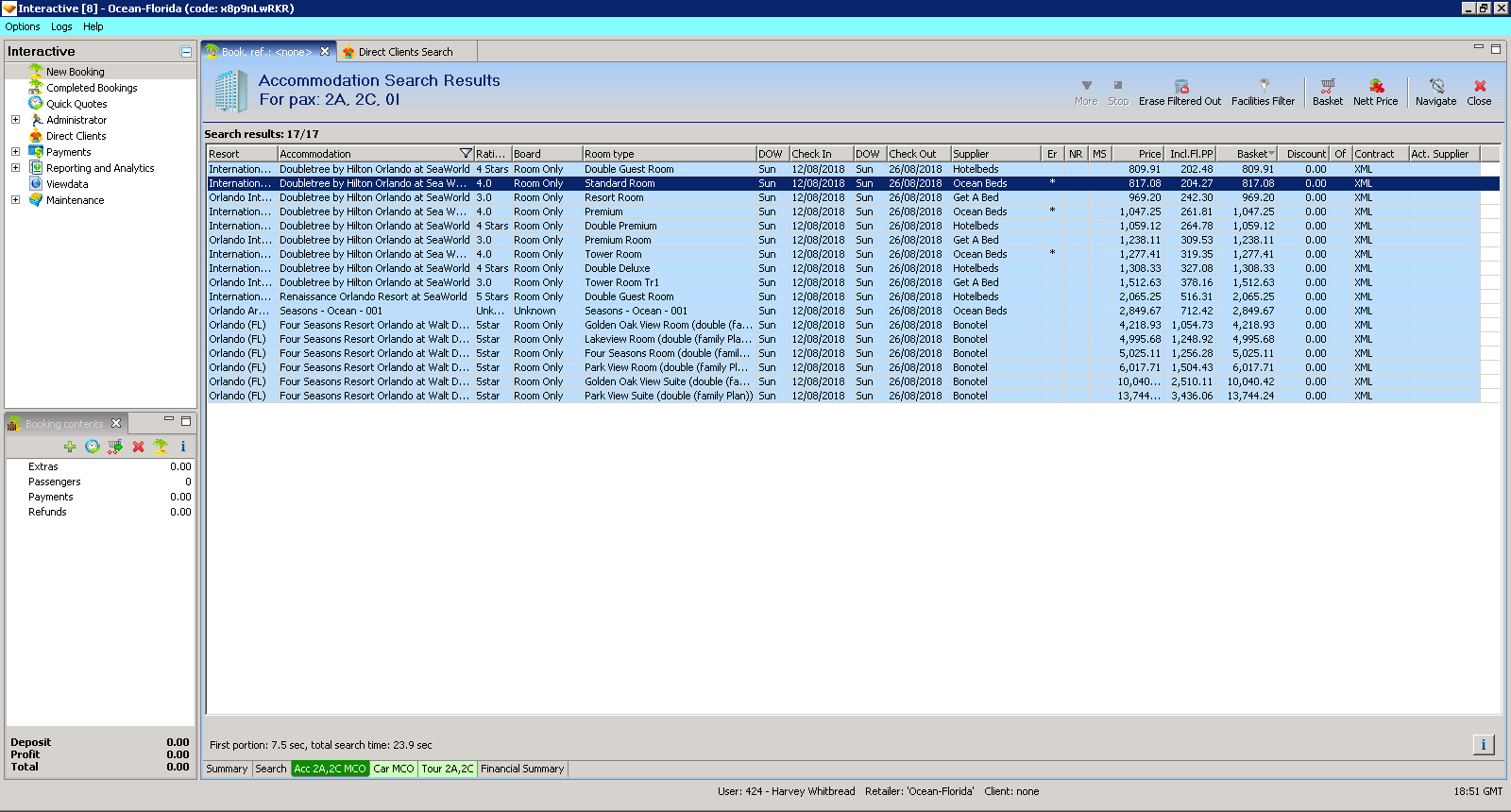The image size is (1511, 812).
Task: Open the Erase Filtered Out tool
Action: [1180, 92]
